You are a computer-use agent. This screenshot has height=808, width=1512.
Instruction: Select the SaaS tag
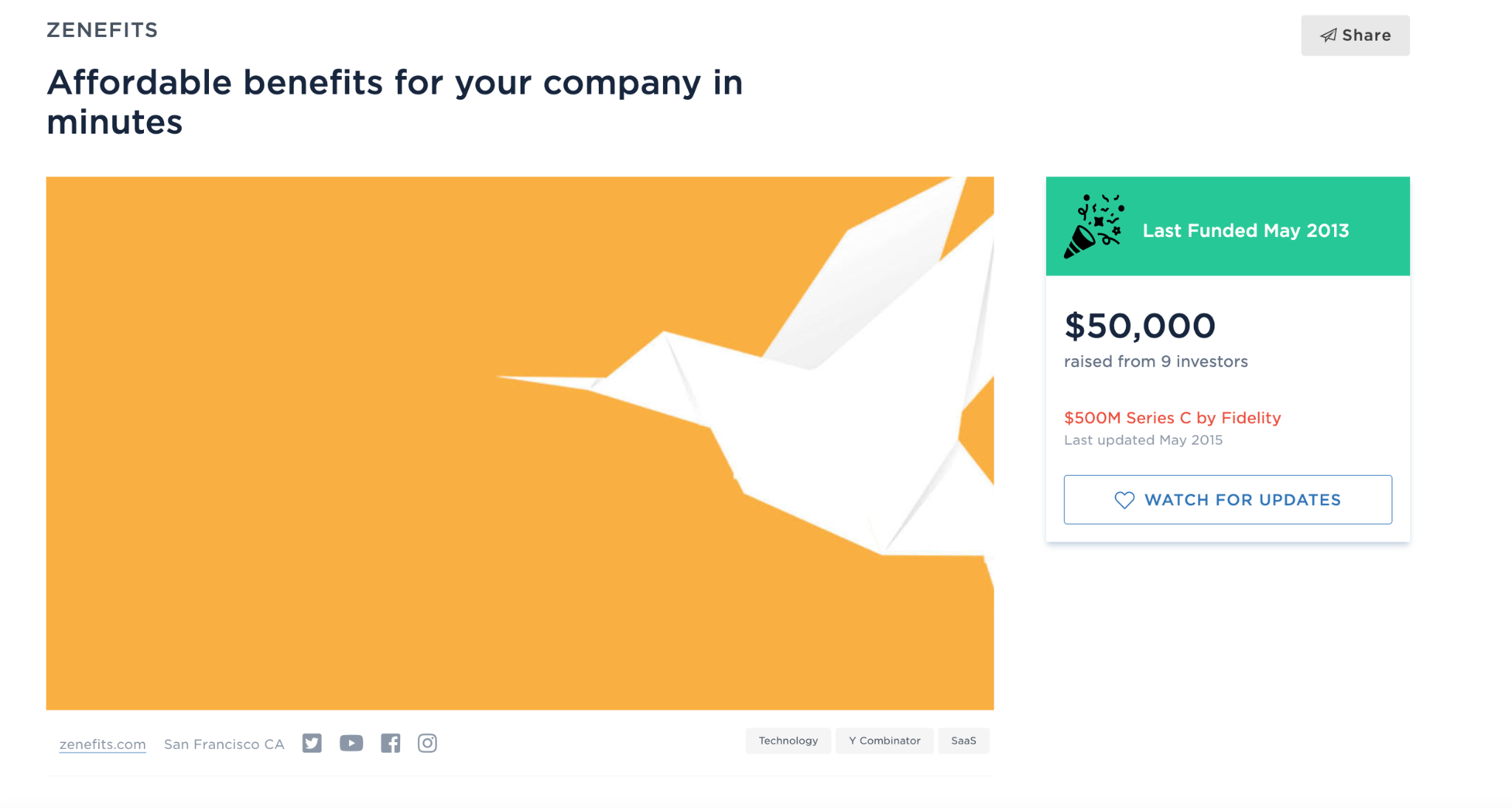click(963, 740)
